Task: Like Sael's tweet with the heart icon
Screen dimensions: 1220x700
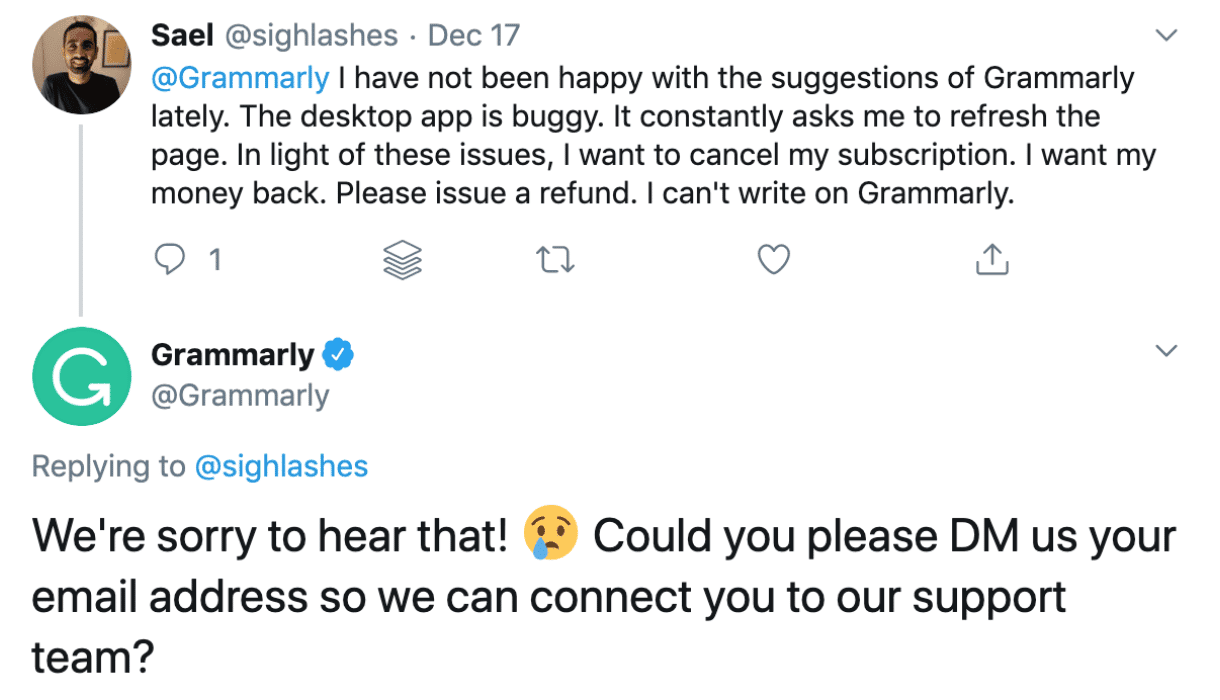Action: point(772,259)
